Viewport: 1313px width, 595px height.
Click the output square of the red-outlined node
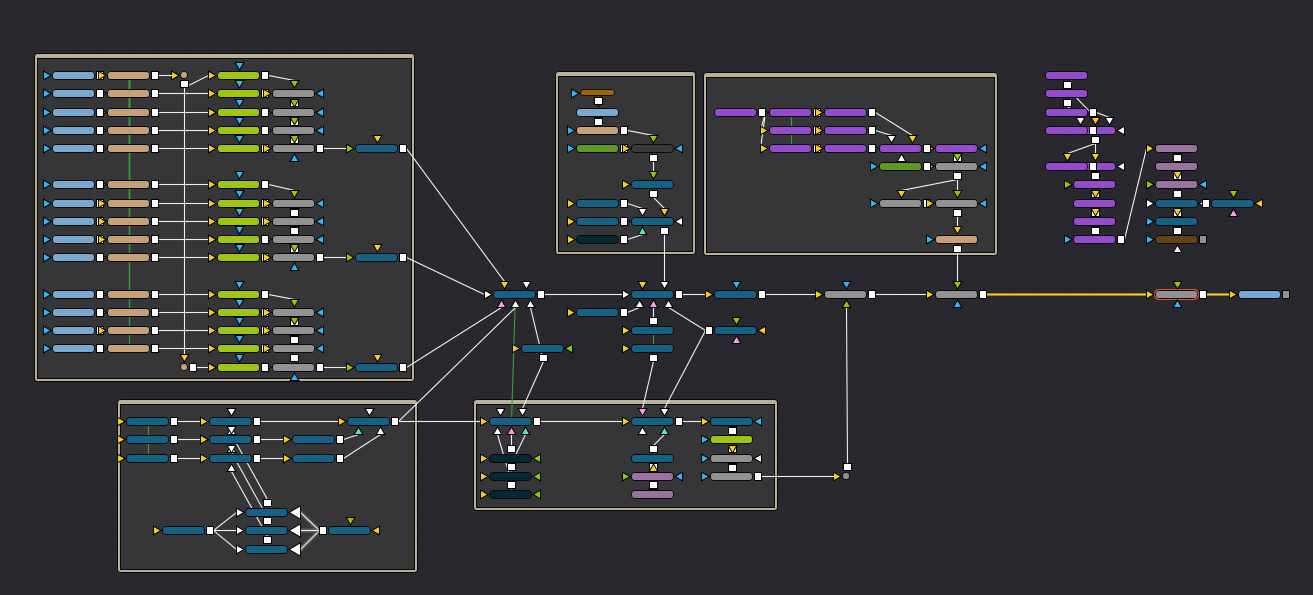pyautogui.click(x=1203, y=295)
